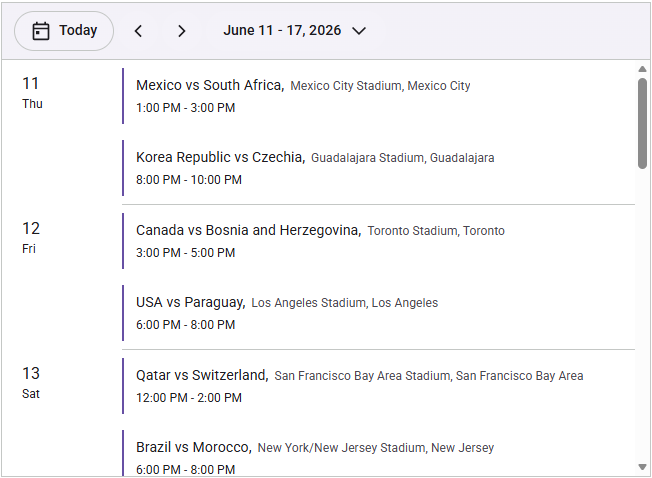Viewport: 652px width, 478px height.
Task: Click the scrollbar down arrow
Action: pos(642,468)
